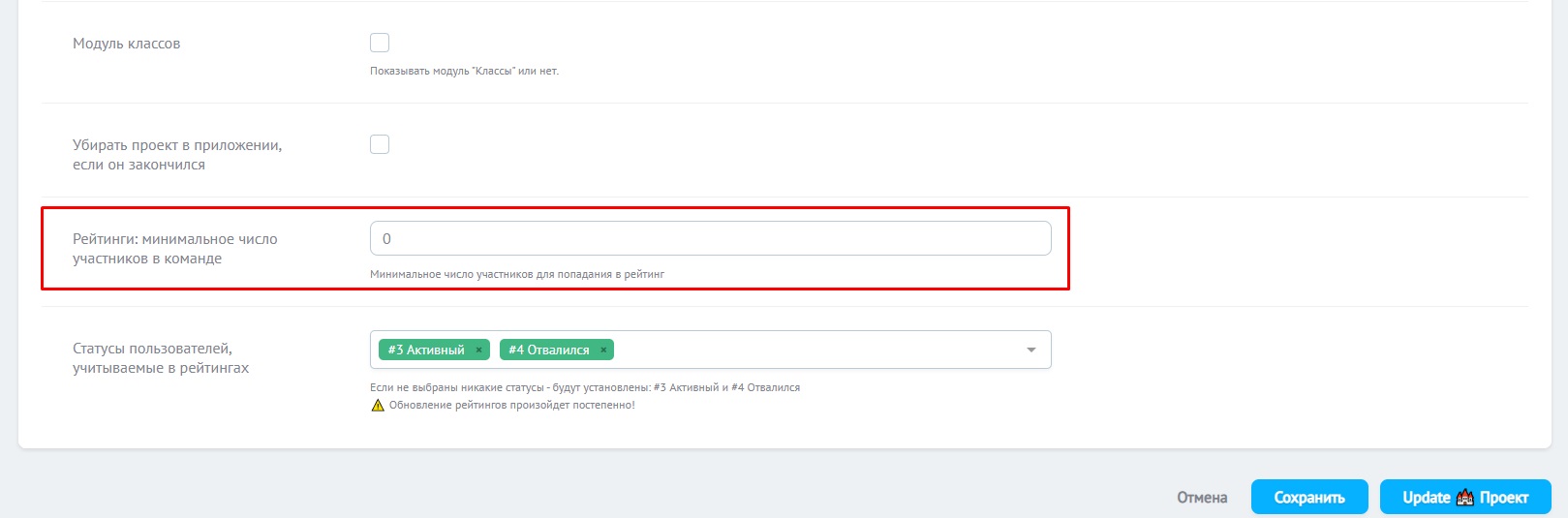Click the Убирать проект в приложении label
This screenshot has width=1568, height=518.
[x=177, y=155]
